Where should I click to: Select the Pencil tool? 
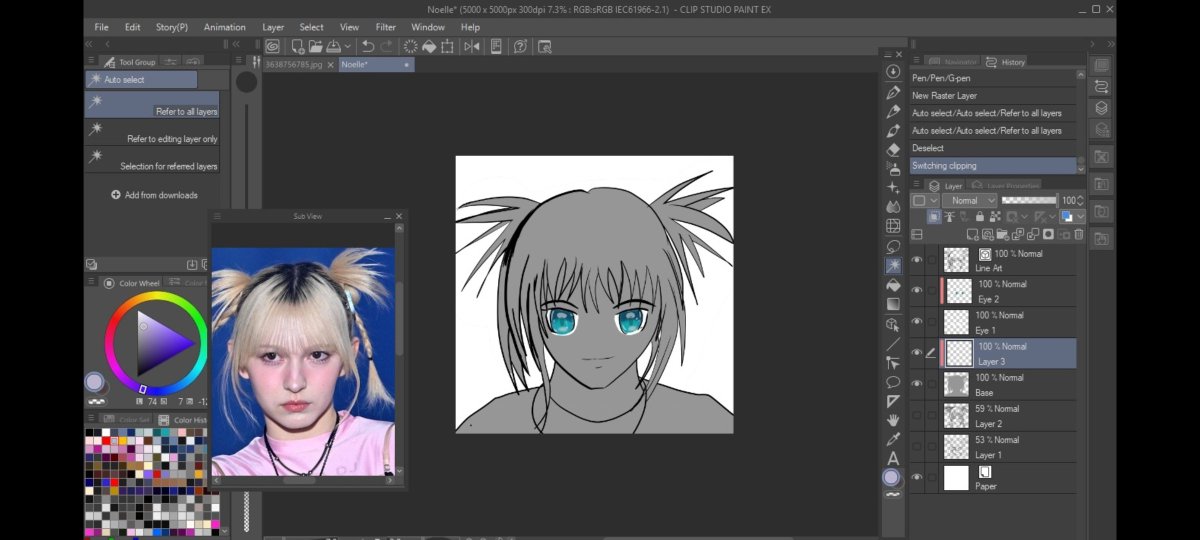tap(893, 111)
